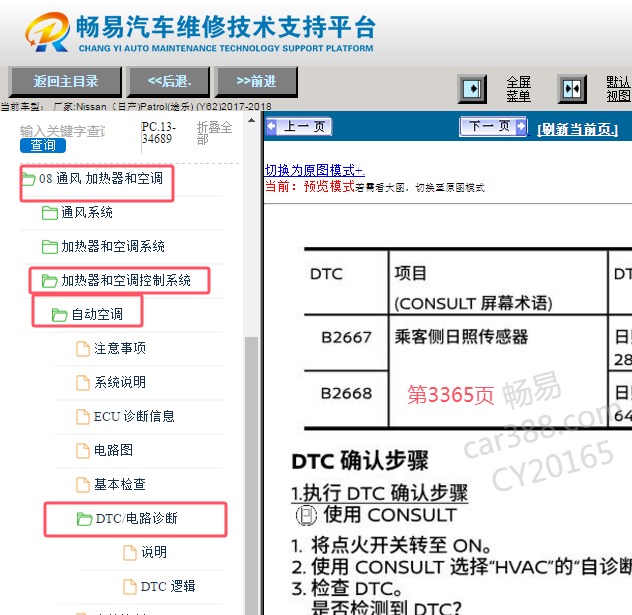The height and width of the screenshot is (615, 632).
Task: Click scrollbar up arrow in tree panel
Action: (252, 120)
